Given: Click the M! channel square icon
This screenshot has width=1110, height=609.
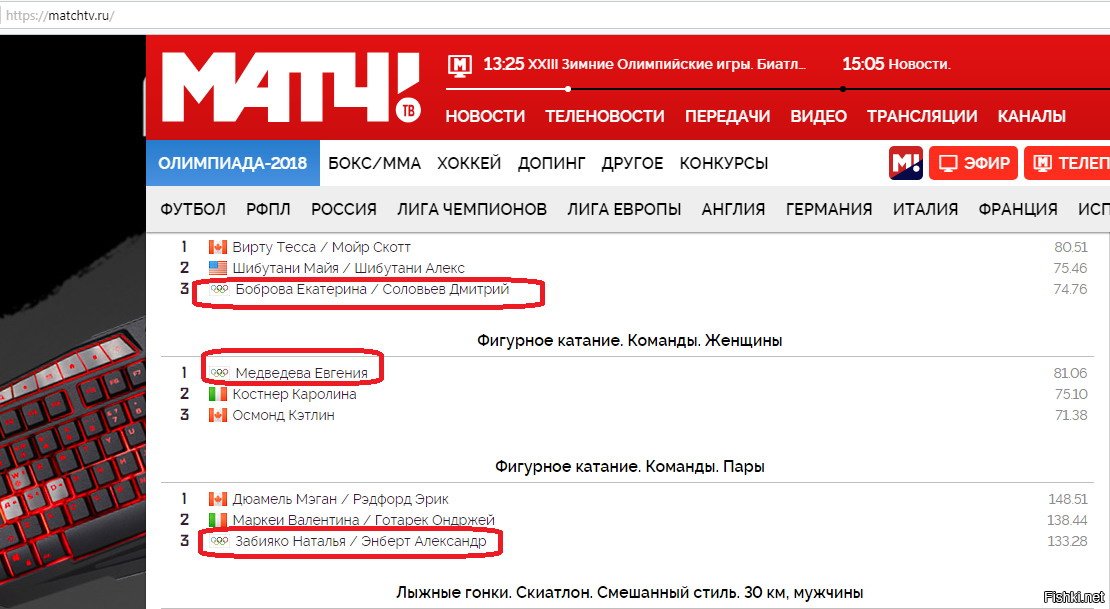Looking at the screenshot, I should pyautogui.click(x=905, y=163).
